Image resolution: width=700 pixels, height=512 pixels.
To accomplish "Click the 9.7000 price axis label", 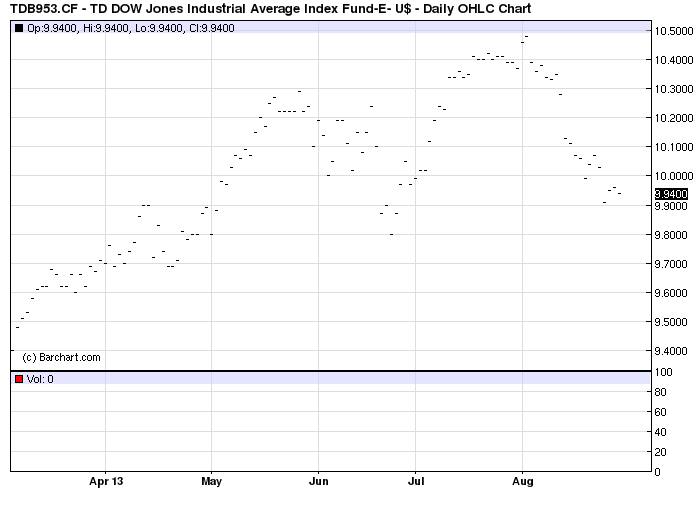I will 671,264.
